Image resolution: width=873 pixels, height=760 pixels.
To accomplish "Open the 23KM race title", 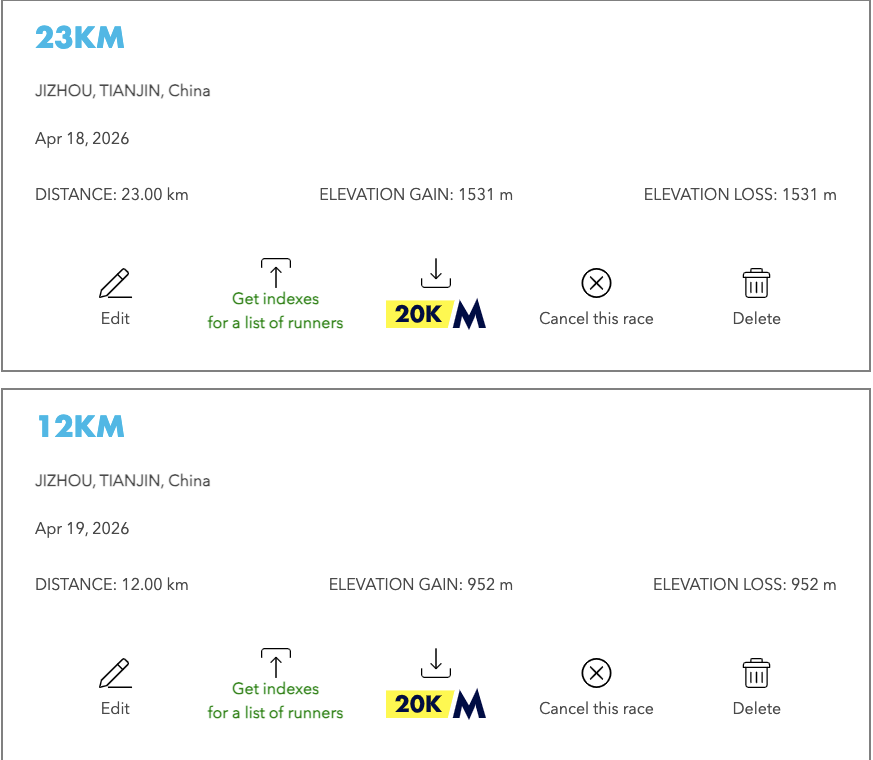I will [80, 38].
